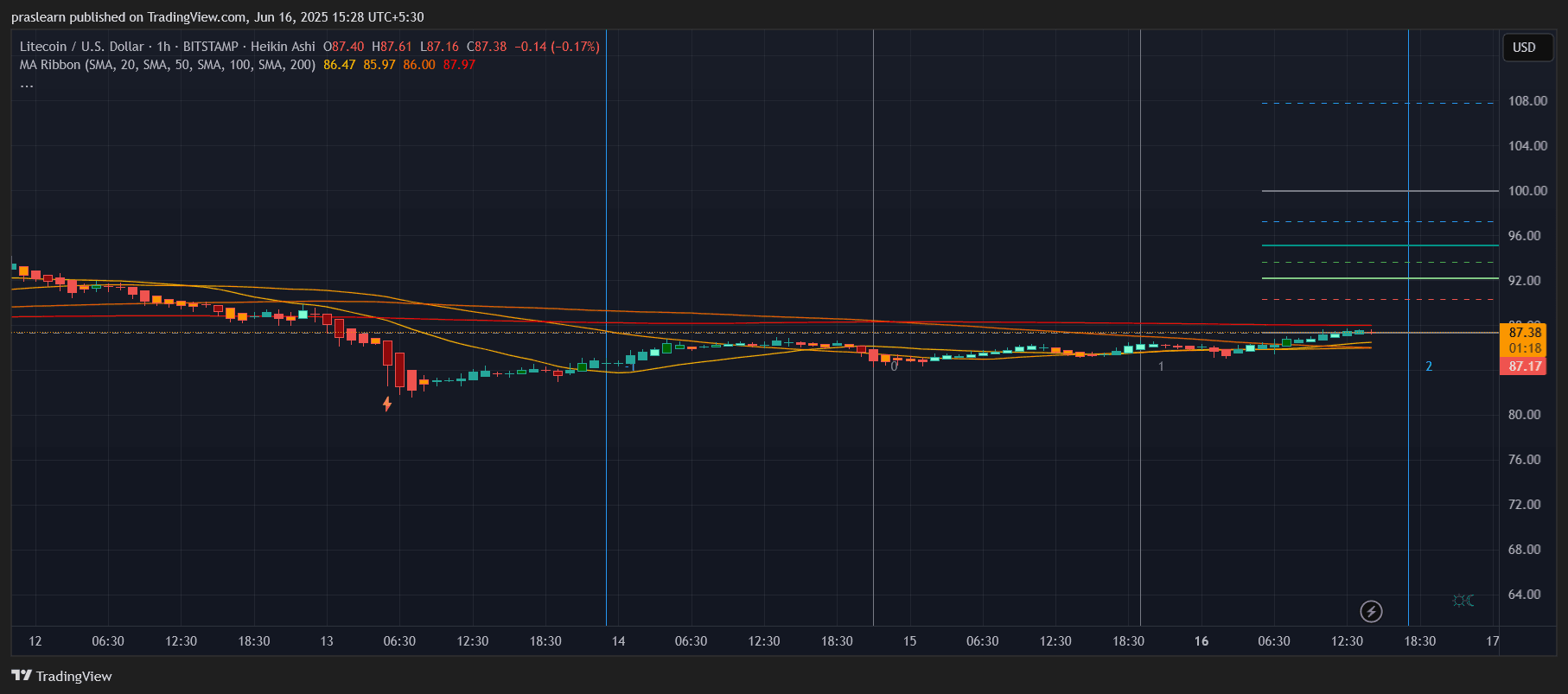Screen dimensions: 1568x694
Task: Click the red 87.17 price label
Action: [x=1525, y=366]
